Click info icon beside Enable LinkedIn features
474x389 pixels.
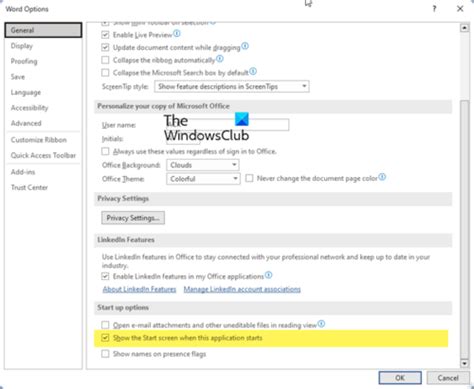268,275
